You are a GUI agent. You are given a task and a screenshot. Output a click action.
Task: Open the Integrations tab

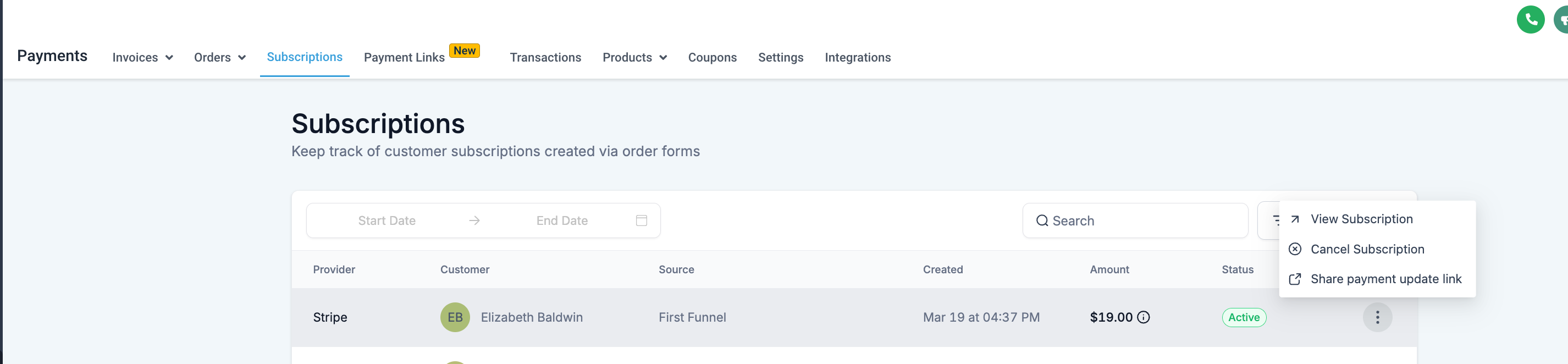pos(857,57)
